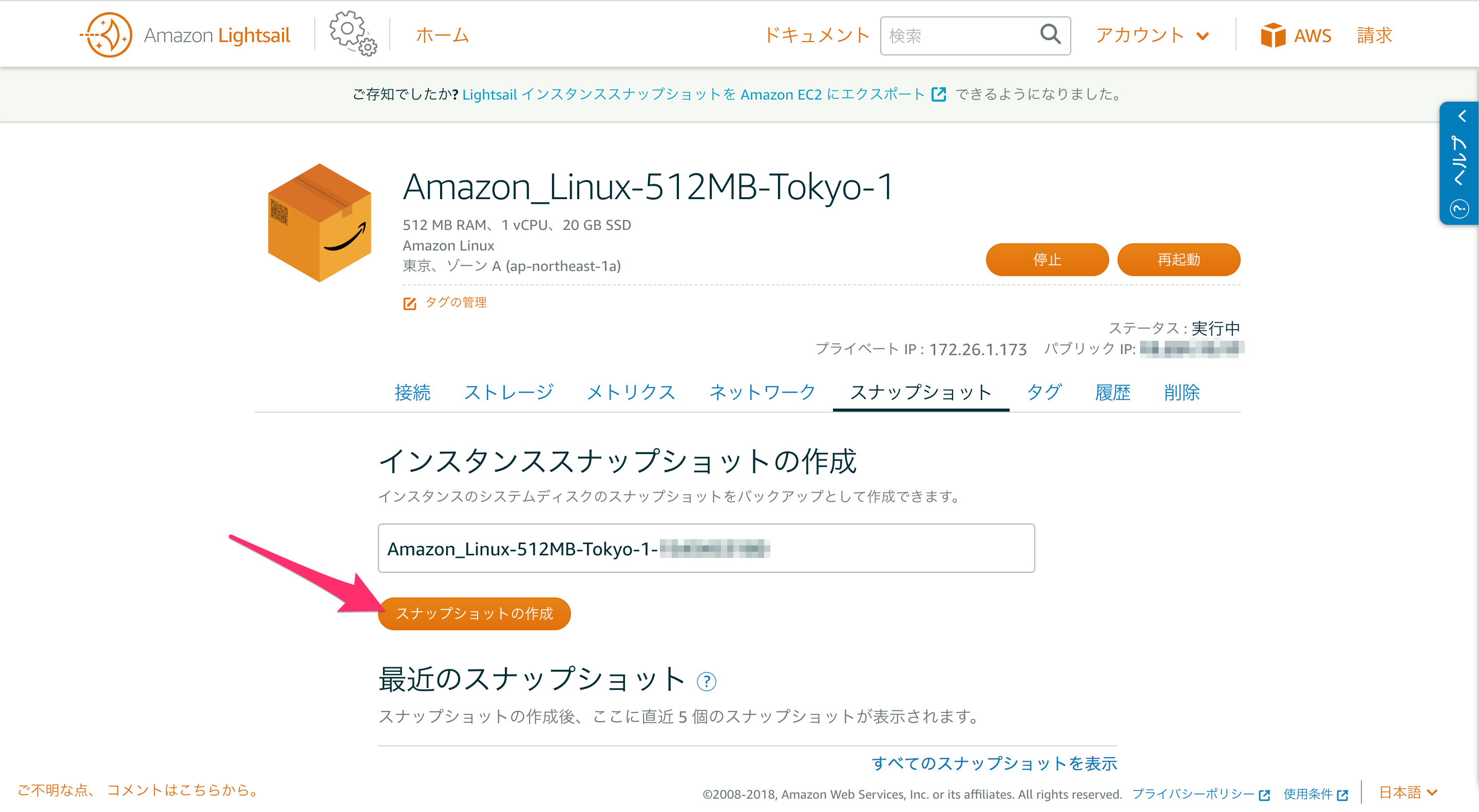Switch to the ストレージ tab
1479x812 pixels.
coord(509,393)
